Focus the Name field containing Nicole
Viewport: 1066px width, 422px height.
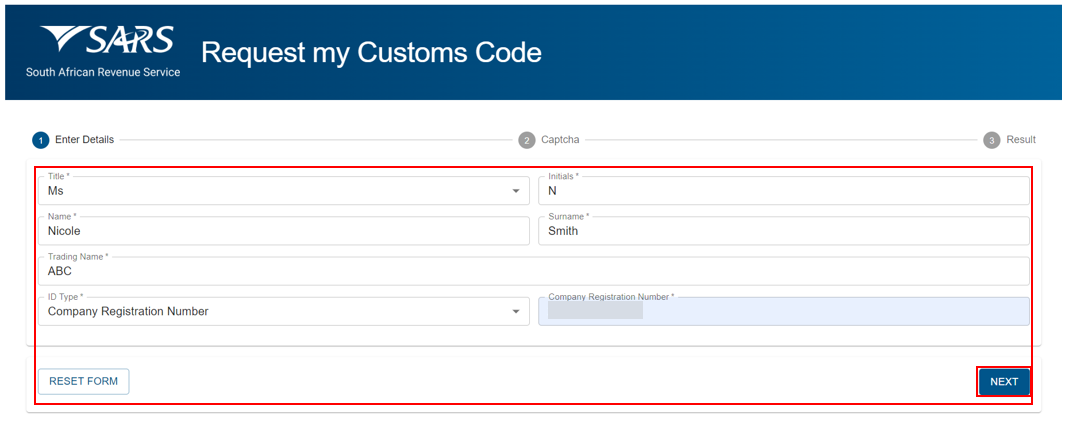[x=283, y=230]
